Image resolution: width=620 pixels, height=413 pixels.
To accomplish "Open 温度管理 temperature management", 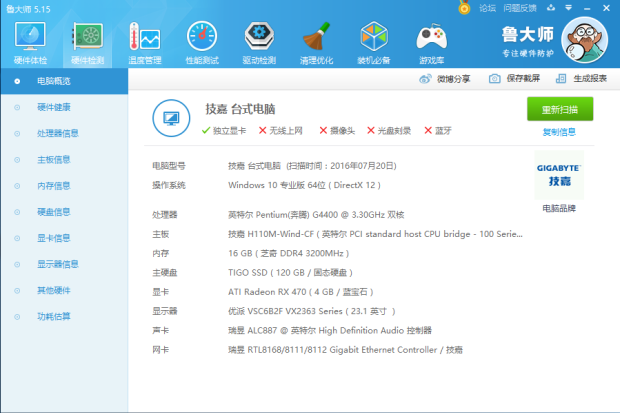I will tap(145, 43).
